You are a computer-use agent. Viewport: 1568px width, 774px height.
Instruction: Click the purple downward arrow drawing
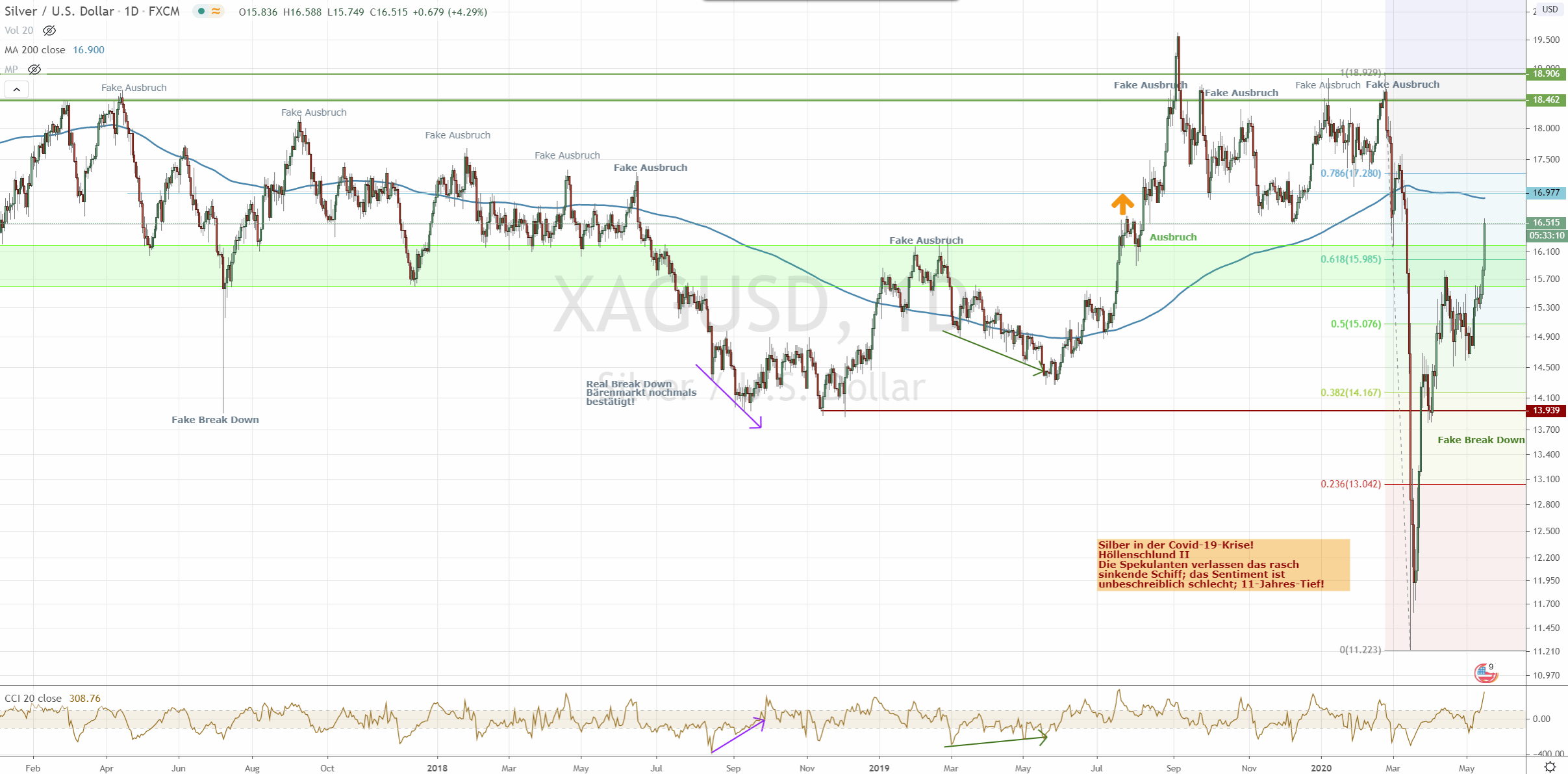point(728,396)
